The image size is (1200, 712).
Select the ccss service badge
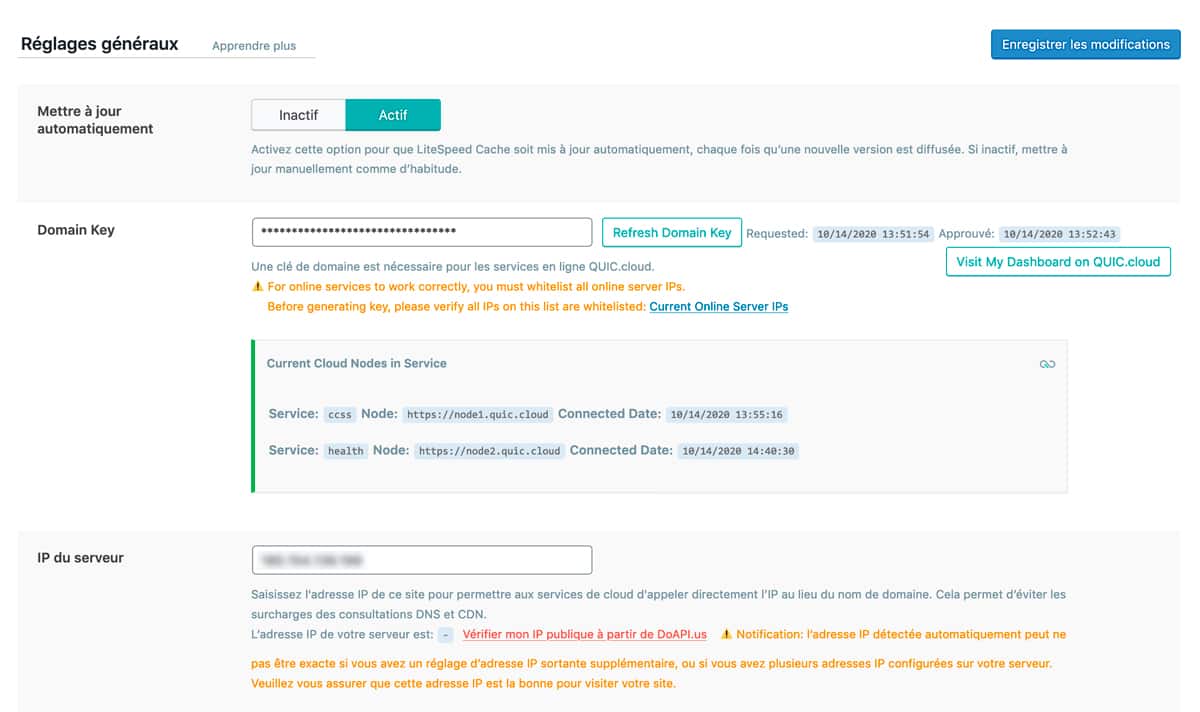[339, 414]
